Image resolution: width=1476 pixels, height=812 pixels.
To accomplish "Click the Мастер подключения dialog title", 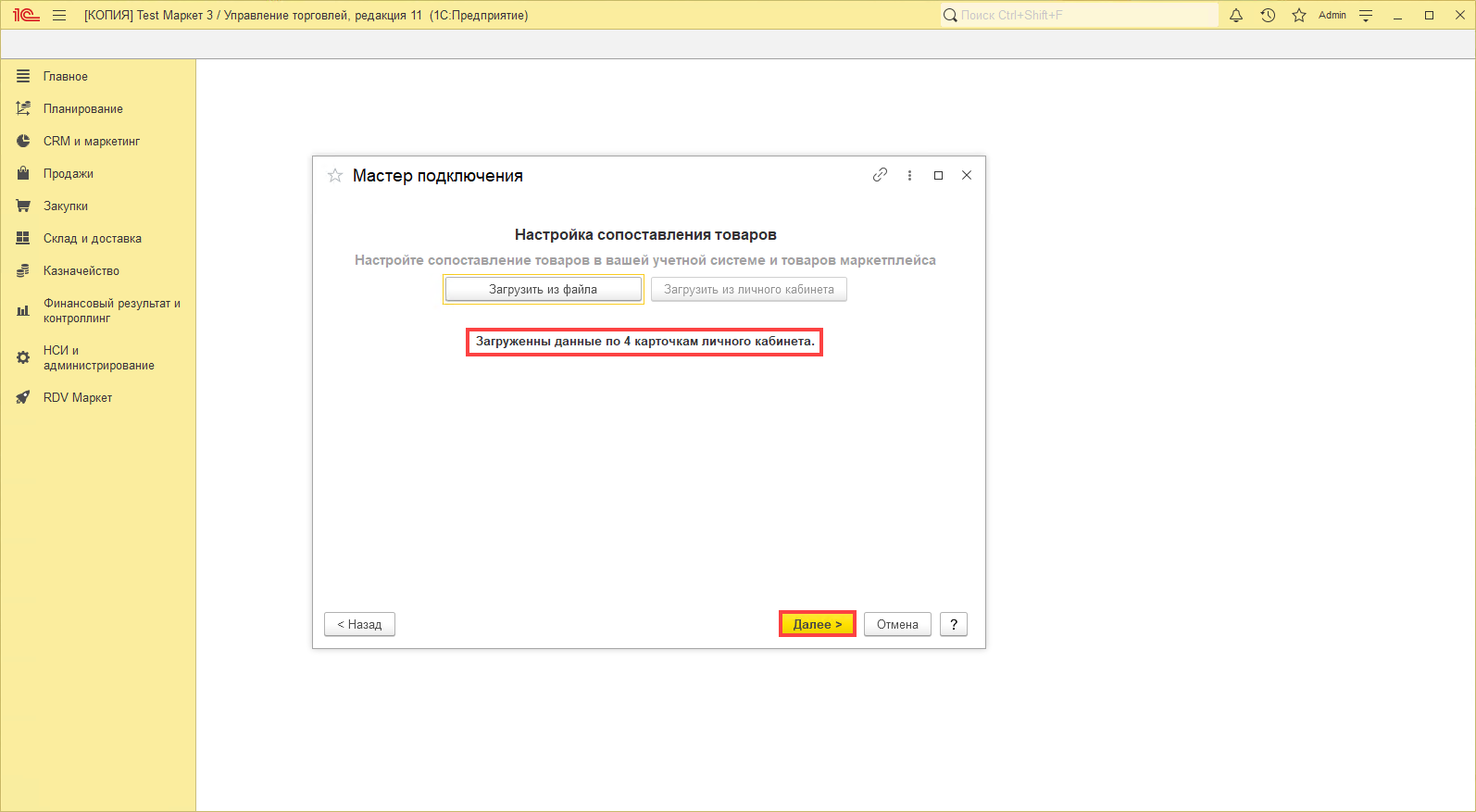I will tap(438, 176).
